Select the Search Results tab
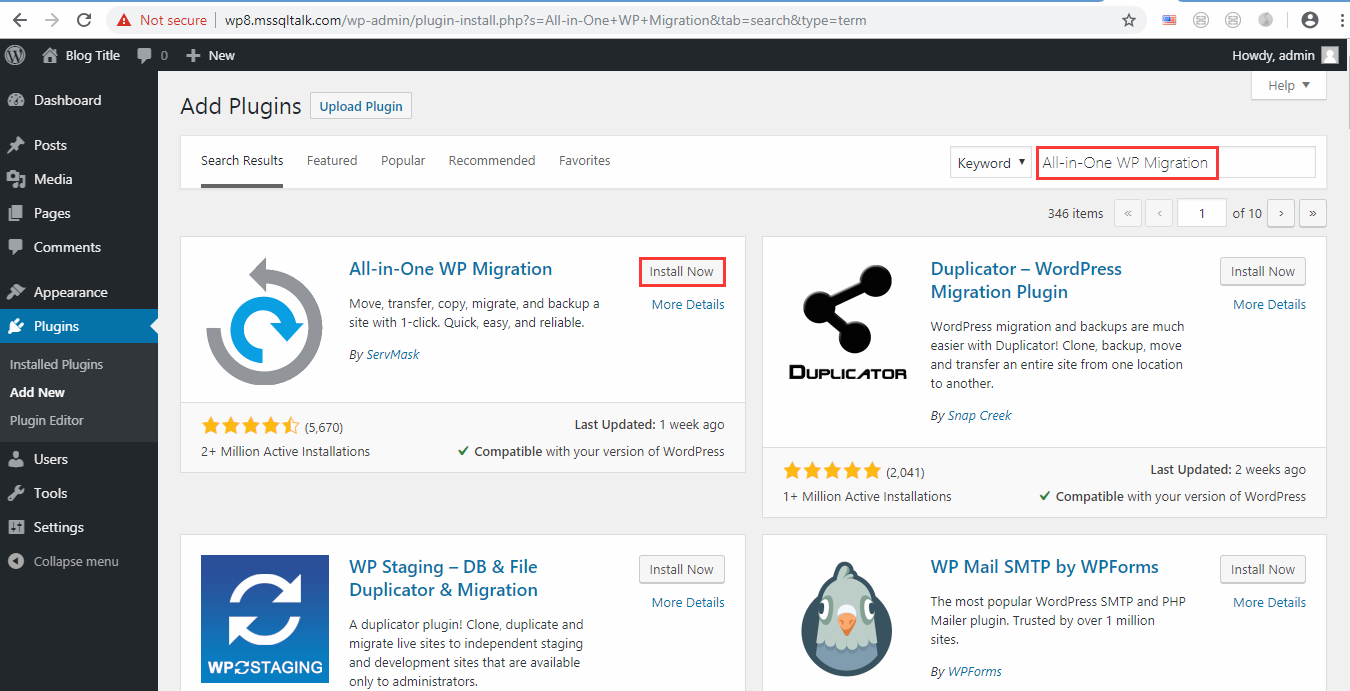This screenshot has width=1350, height=691. (x=242, y=160)
